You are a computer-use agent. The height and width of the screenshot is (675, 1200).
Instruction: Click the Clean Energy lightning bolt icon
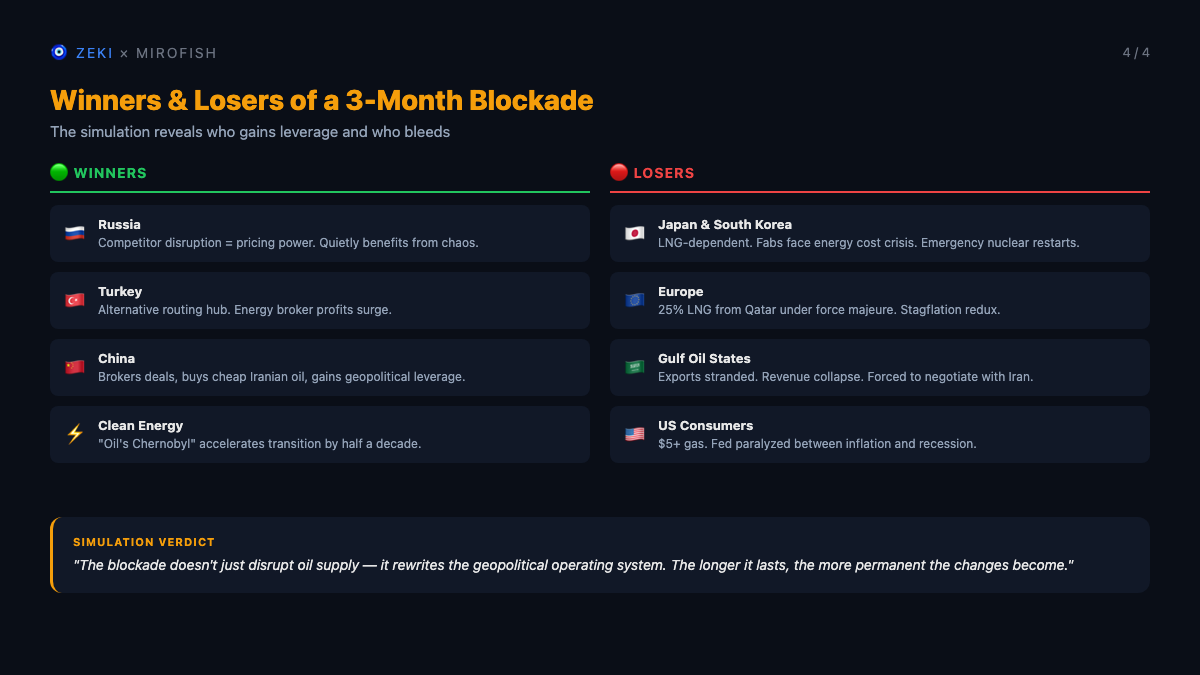click(x=75, y=434)
